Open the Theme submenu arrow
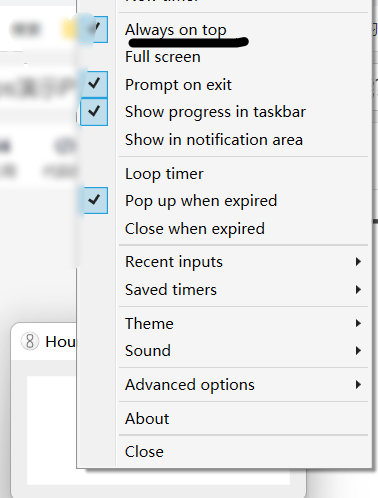 coord(358,323)
